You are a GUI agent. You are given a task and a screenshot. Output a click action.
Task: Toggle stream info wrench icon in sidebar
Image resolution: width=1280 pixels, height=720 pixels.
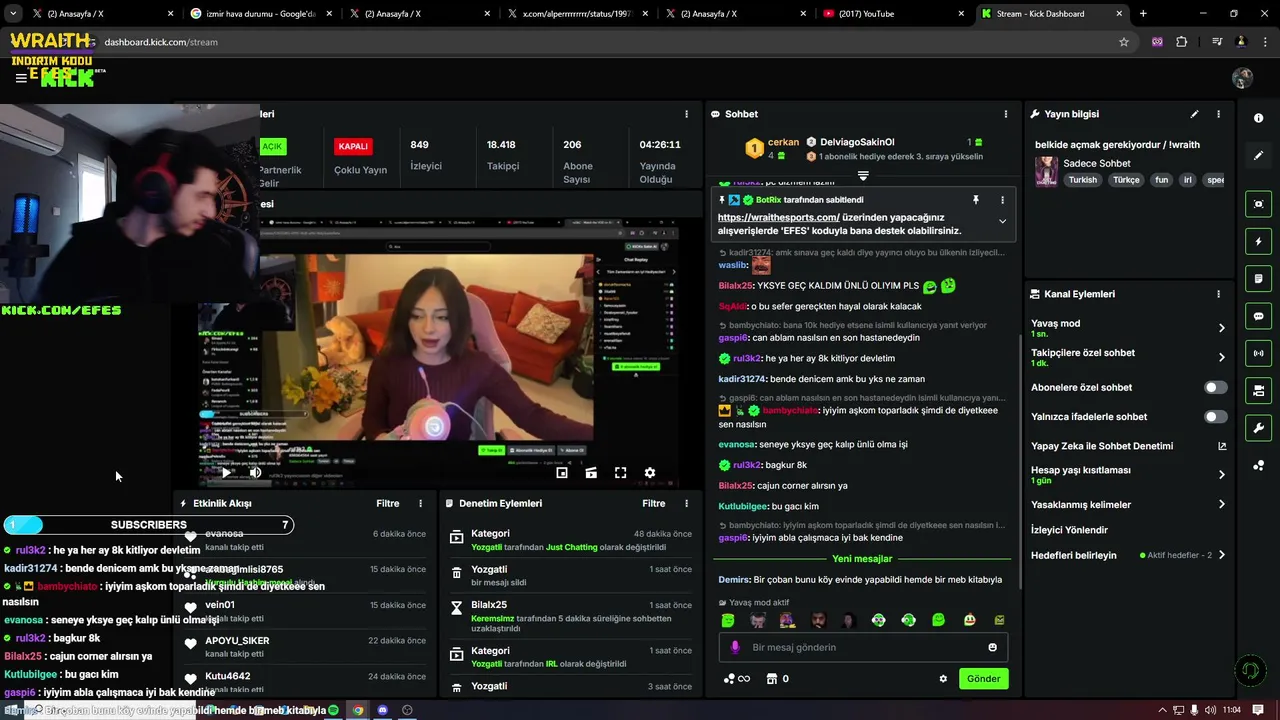tap(1258, 428)
